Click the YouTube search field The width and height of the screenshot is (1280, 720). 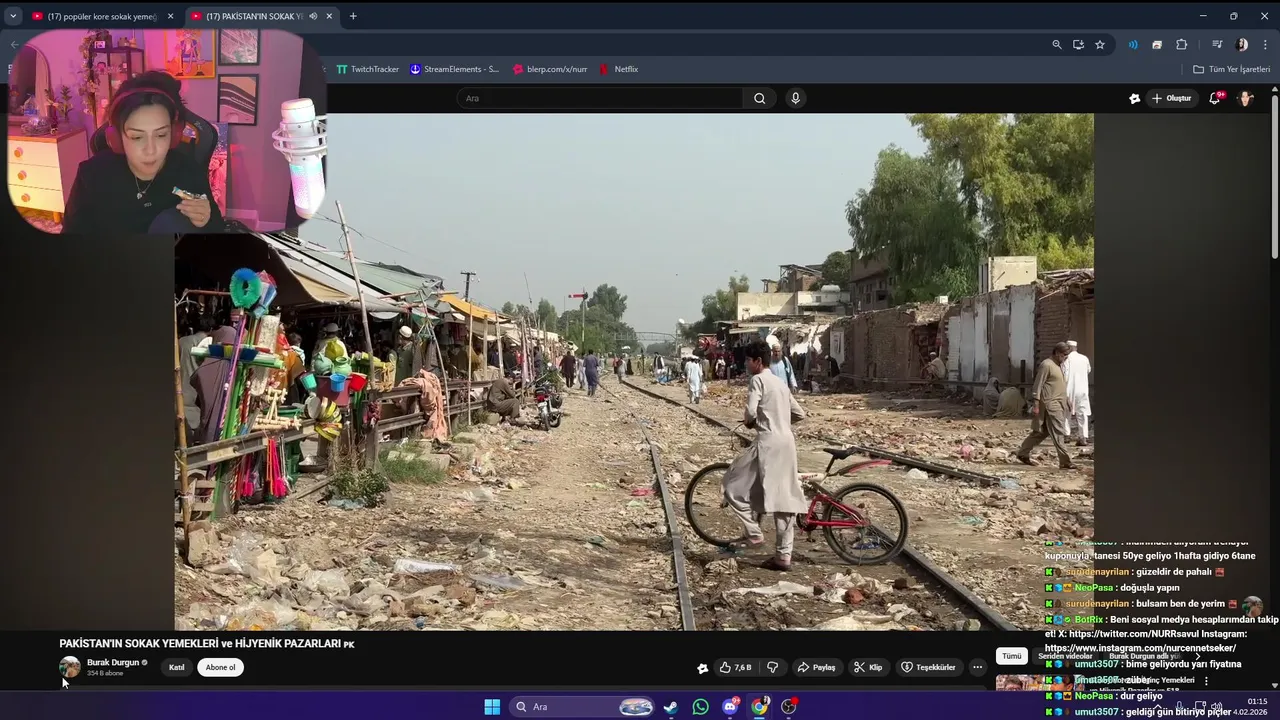tap(600, 98)
